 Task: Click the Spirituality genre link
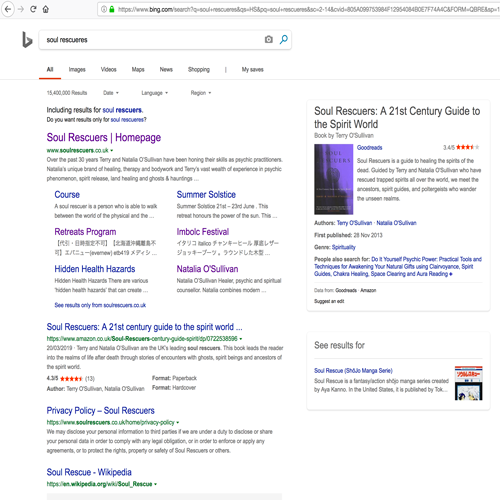(x=344, y=247)
